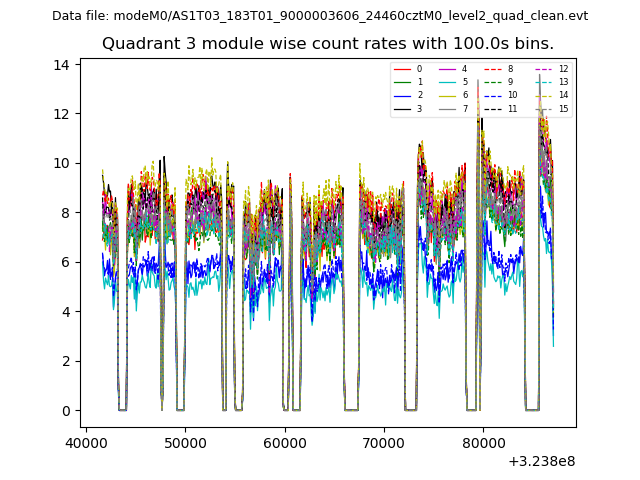This screenshot has height=480, width=640.
Task: Click the black solid legend line for module 3
Action: tap(404, 108)
